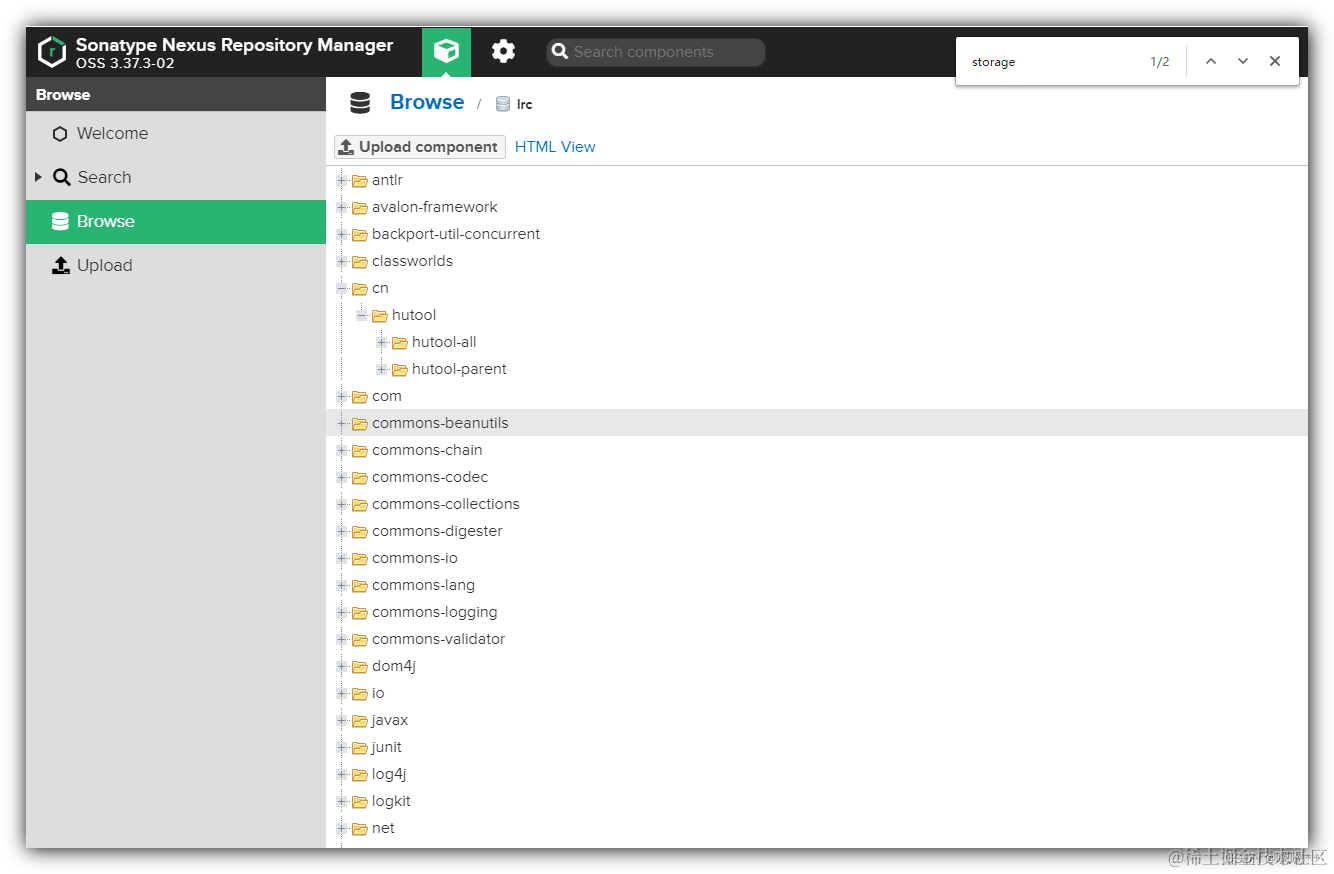
Task: Click the hutool-all folder icon
Action: pos(400,343)
